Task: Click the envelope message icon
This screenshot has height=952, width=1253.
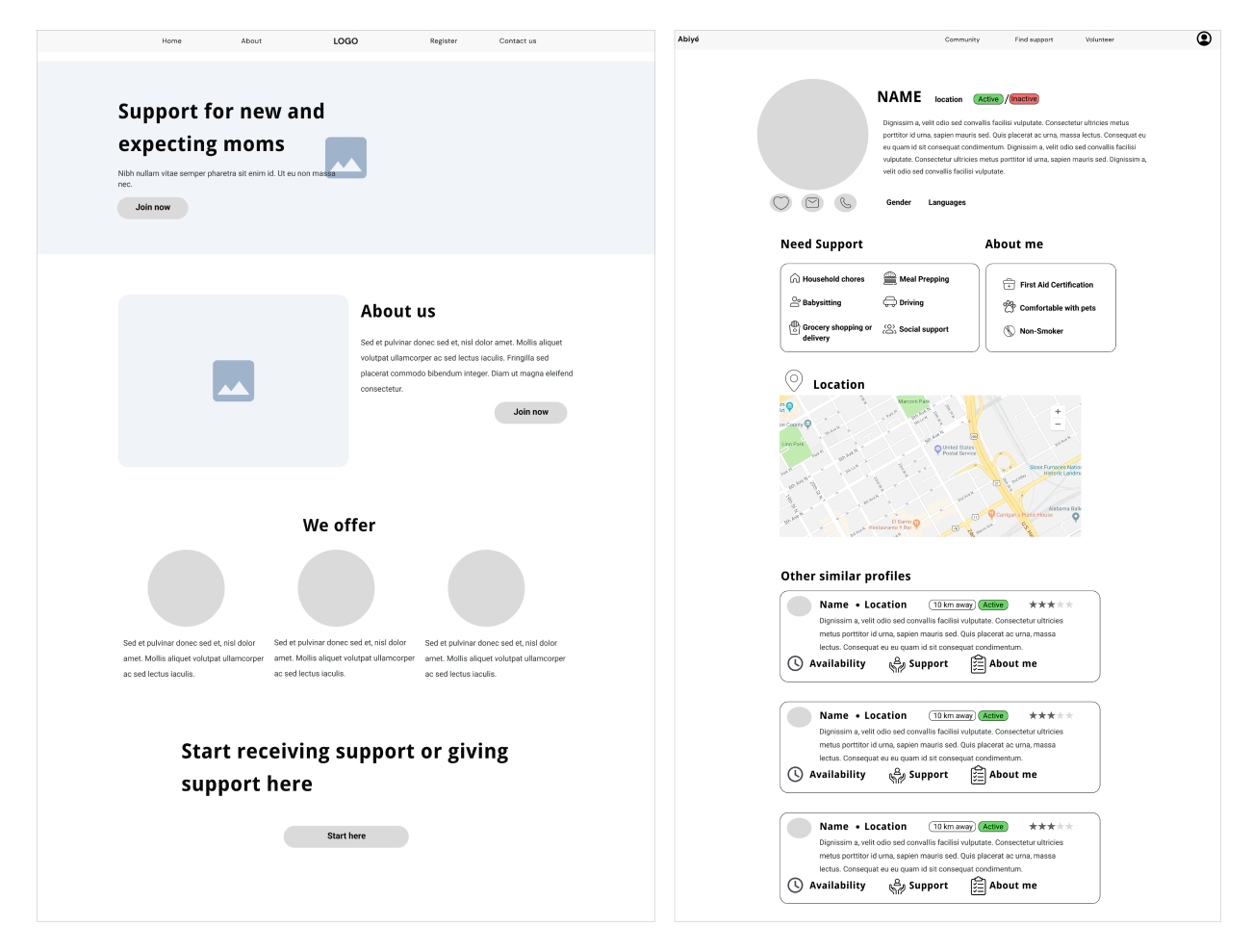Action: tap(813, 203)
